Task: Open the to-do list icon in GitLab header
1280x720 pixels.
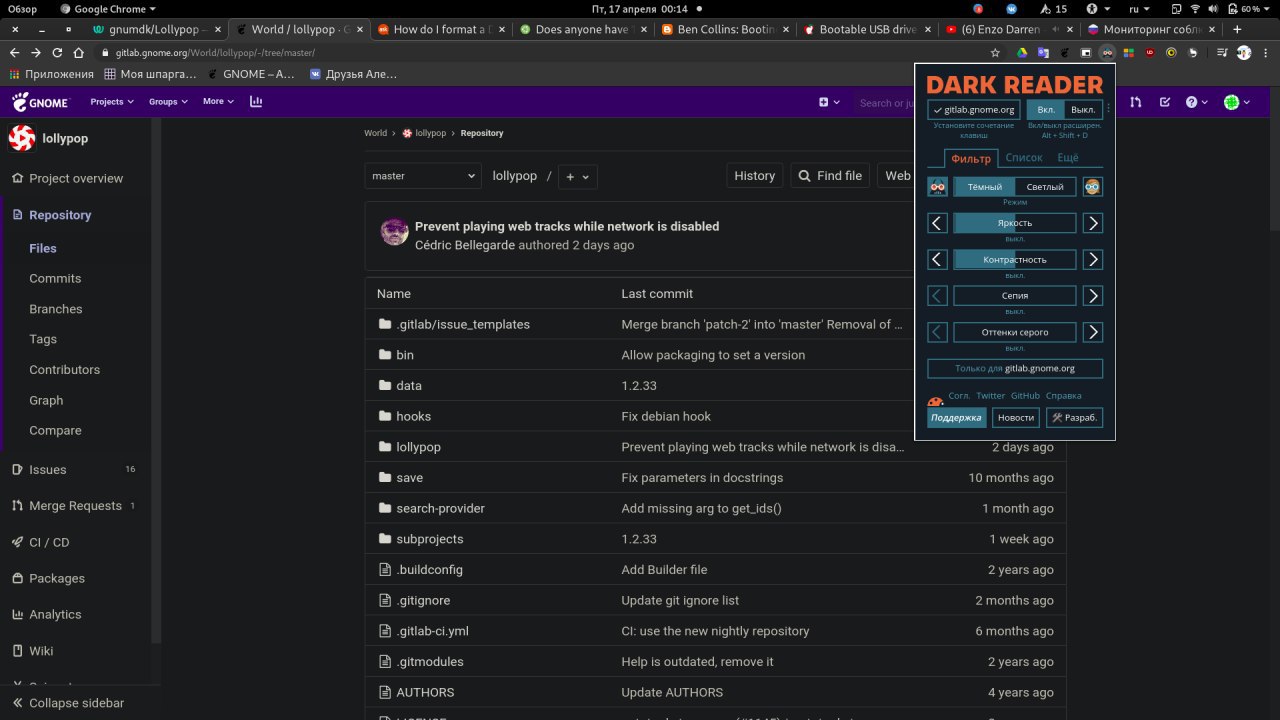Action: point(1165,102)
